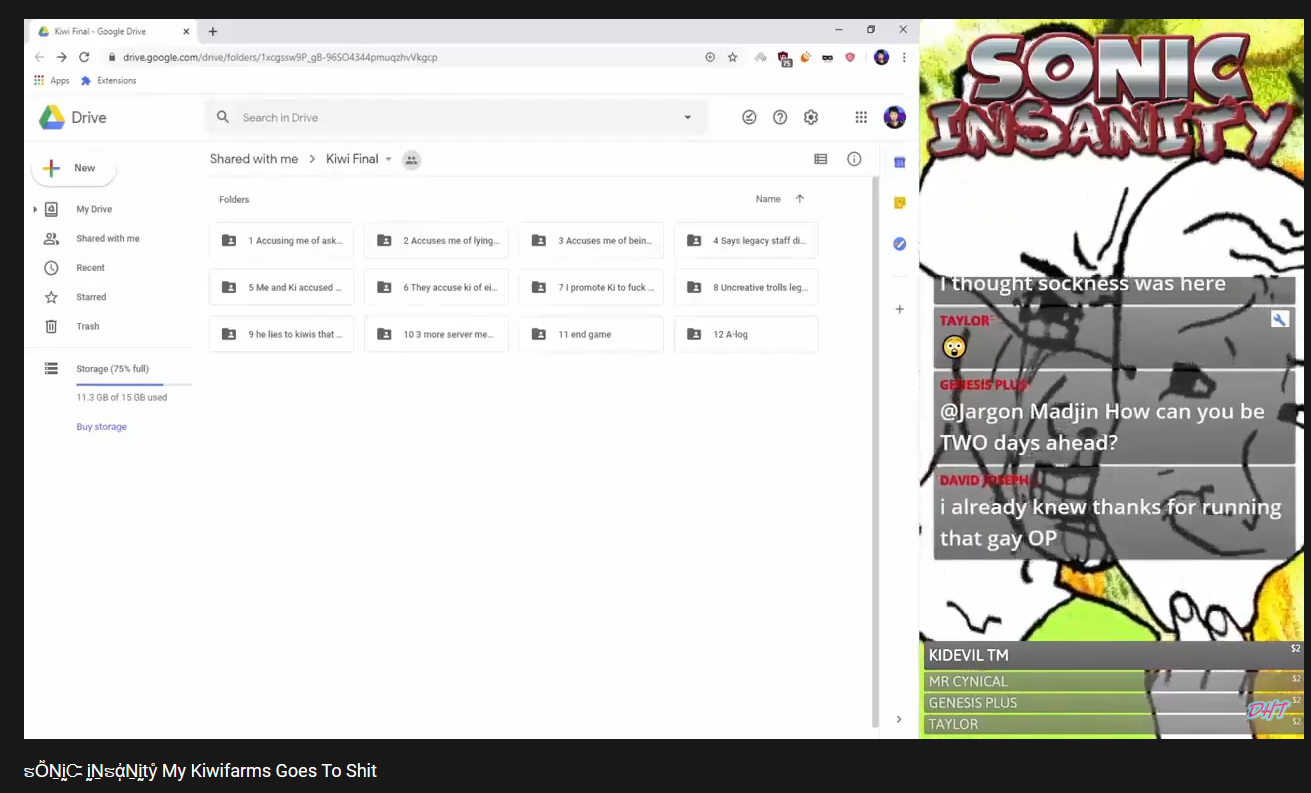Click the zoom plus icon in address bar
The height and width of the screenshot is (793, 1311).
tap(710, 57)
